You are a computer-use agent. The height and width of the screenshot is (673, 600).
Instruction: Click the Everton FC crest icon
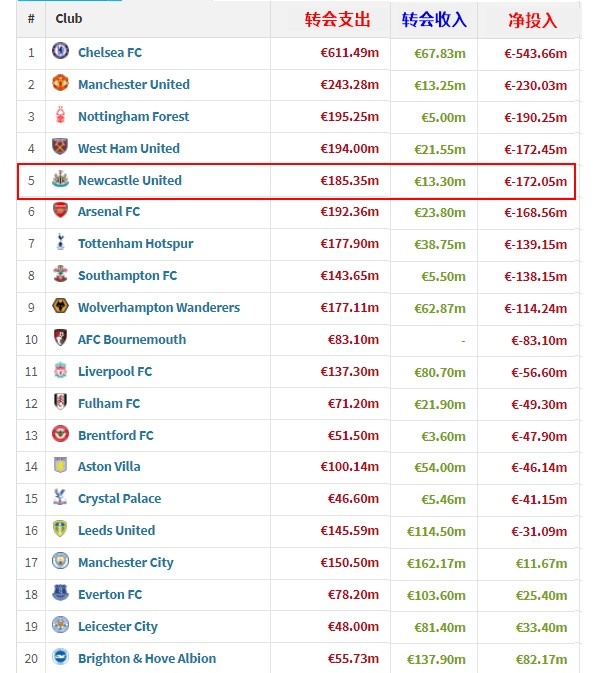tap(60, 593)
